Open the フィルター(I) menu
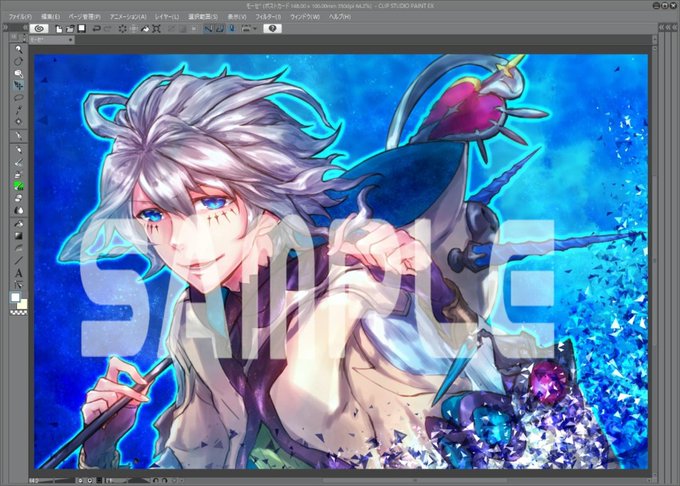The image size is (680, 486). pos(268,16)
